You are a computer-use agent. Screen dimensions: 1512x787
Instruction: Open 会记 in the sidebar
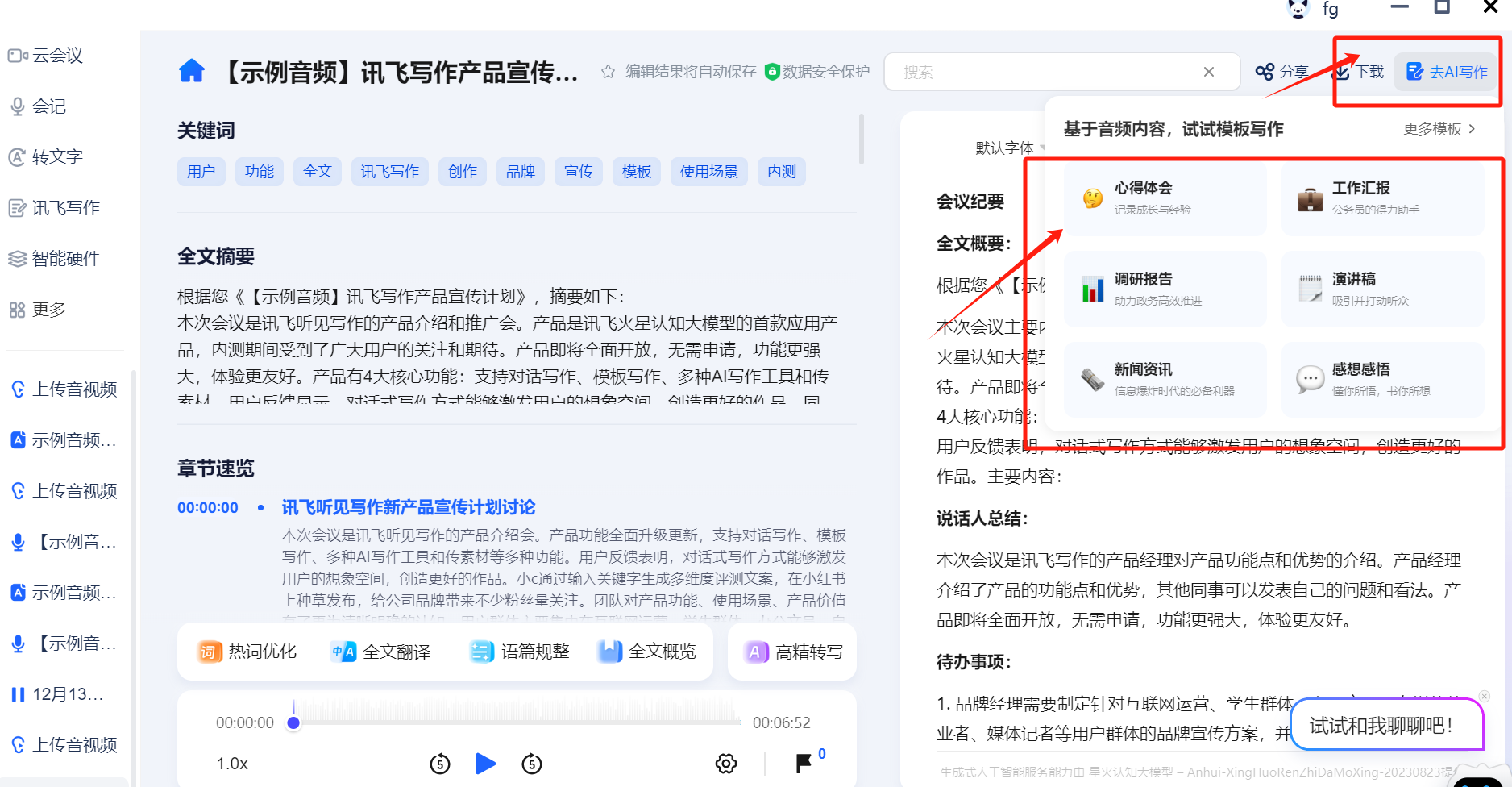point(38,106)
